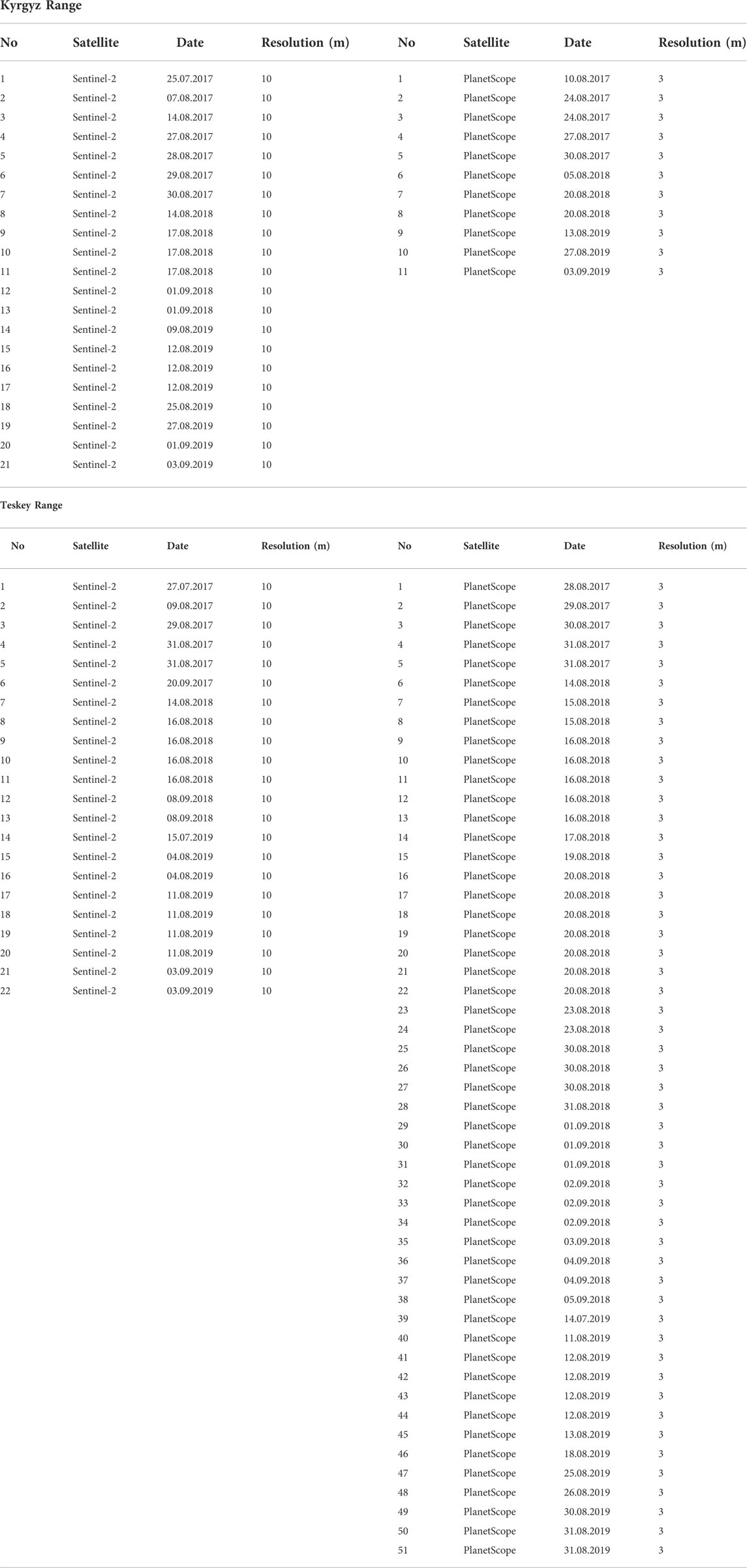This screenshot has height=1568, width=747.
Task: Click row number 51 in Teskey PlanetScope table
Action: point(403,1550)
